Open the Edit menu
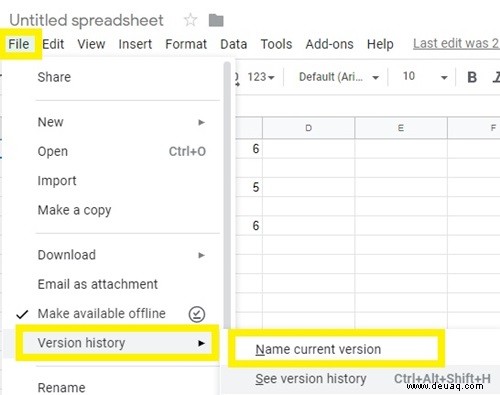Image resolution: width=500 pixels, height=395 pixels. (53, 44)
